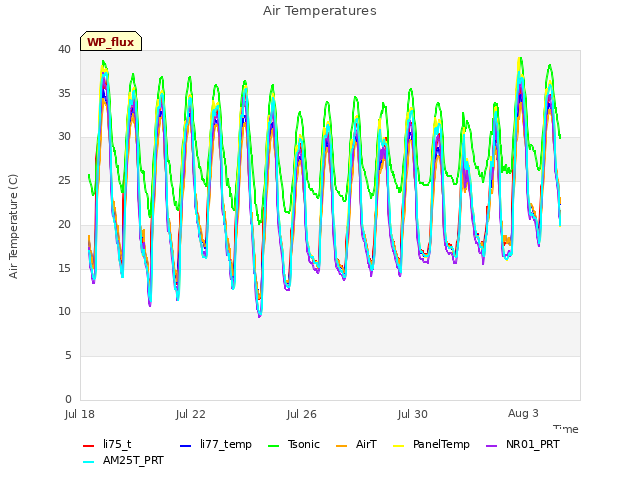The width and height of the screenshot is (640, 480).
Task: Click the orange AirT legend swatch
Action: pyautogui.click(x=341, y=446)
